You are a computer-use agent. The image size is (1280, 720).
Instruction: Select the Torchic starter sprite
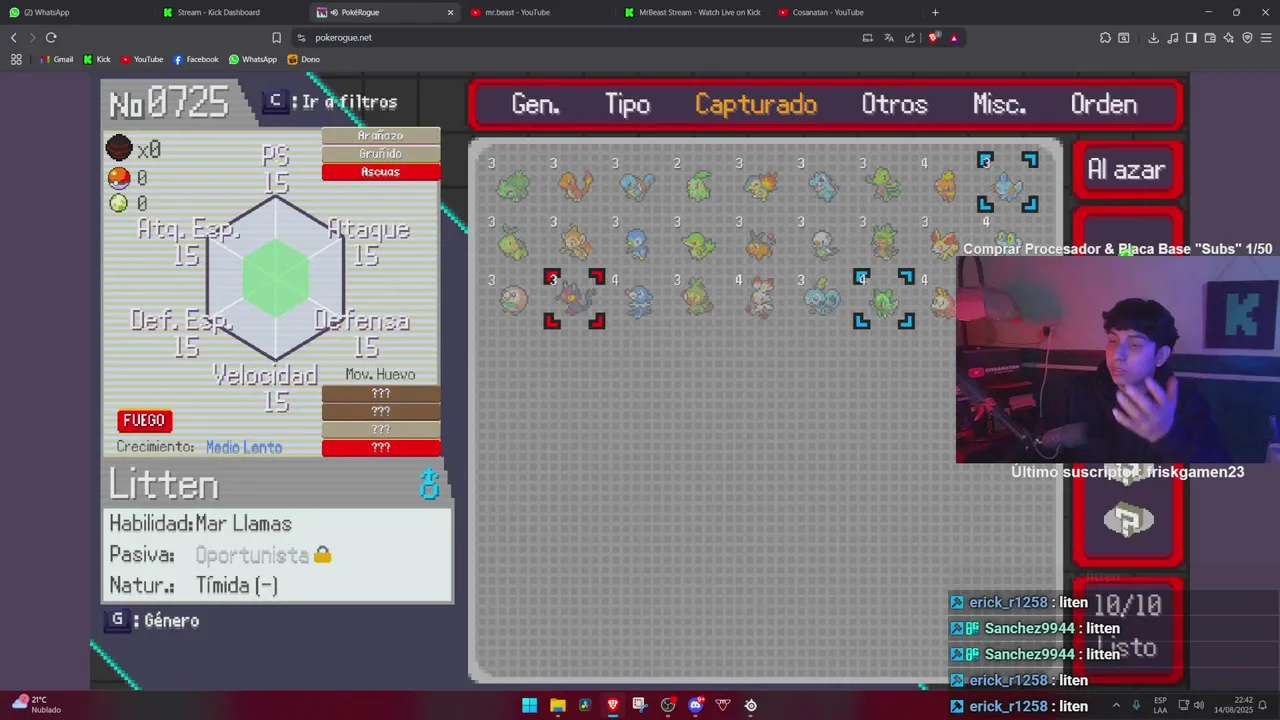(946, 185)
